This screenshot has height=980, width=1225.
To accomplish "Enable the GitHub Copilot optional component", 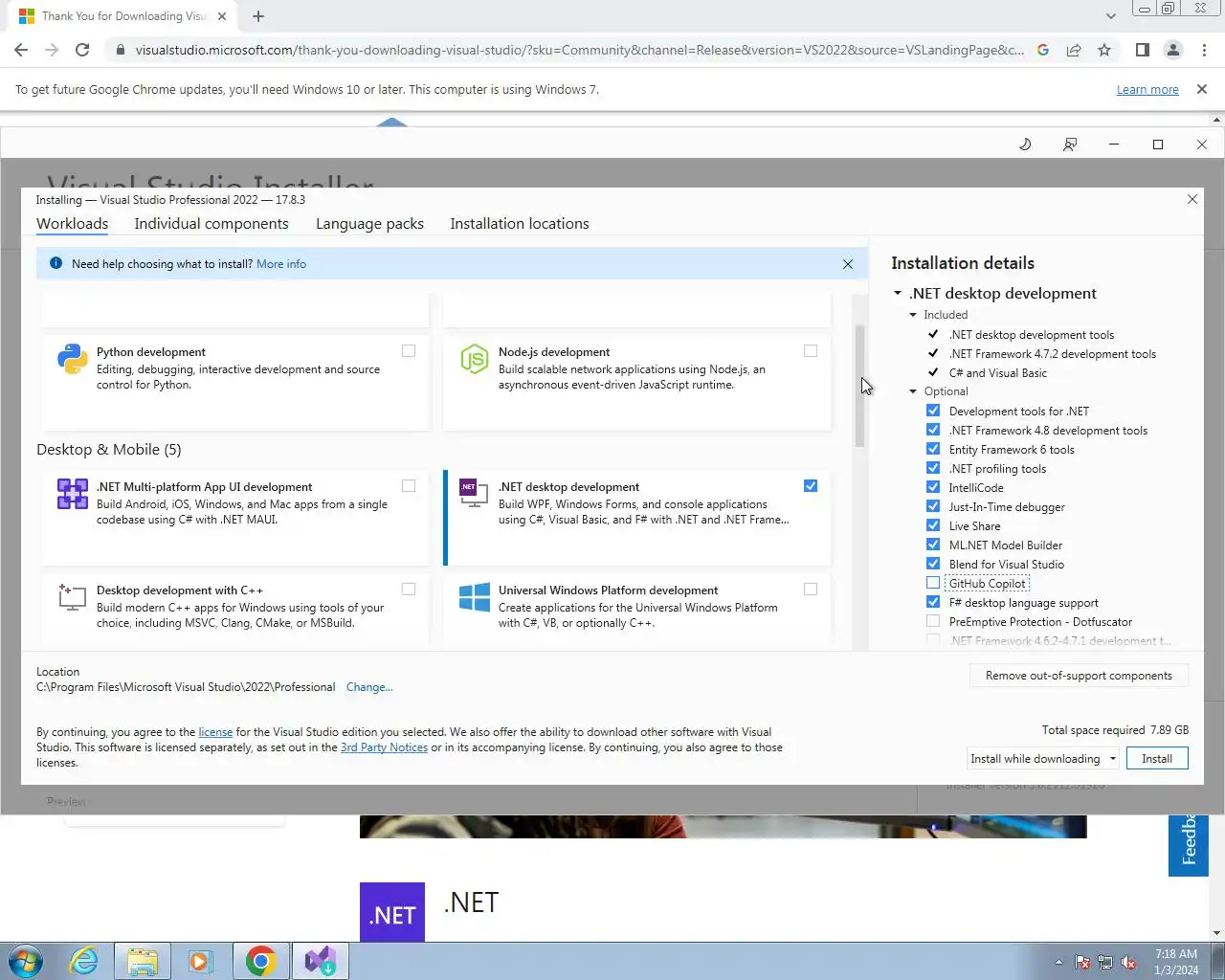I will pos(933,583).
